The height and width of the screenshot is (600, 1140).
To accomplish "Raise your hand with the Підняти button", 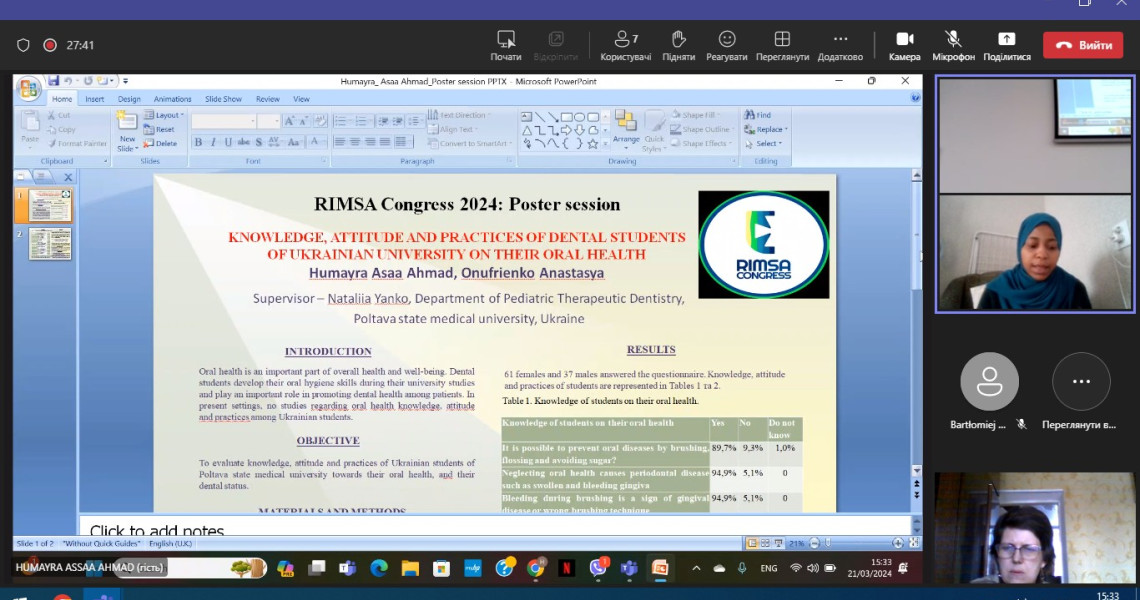I will [x=678, y=45].
